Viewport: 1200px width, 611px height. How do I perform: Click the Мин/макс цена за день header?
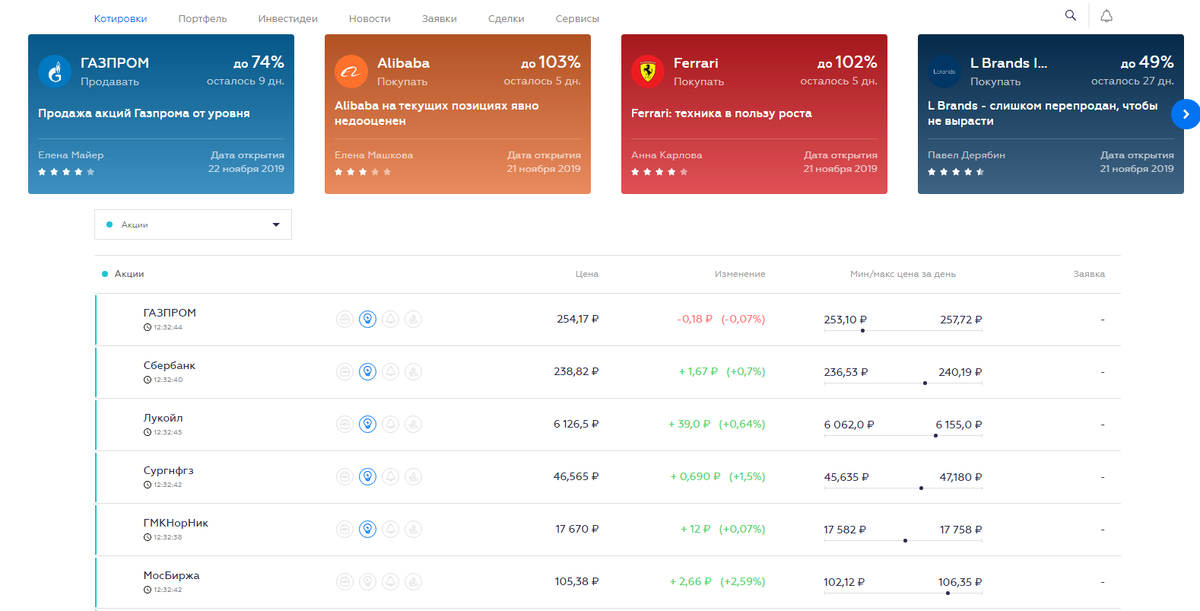click(x=903, y=274)
